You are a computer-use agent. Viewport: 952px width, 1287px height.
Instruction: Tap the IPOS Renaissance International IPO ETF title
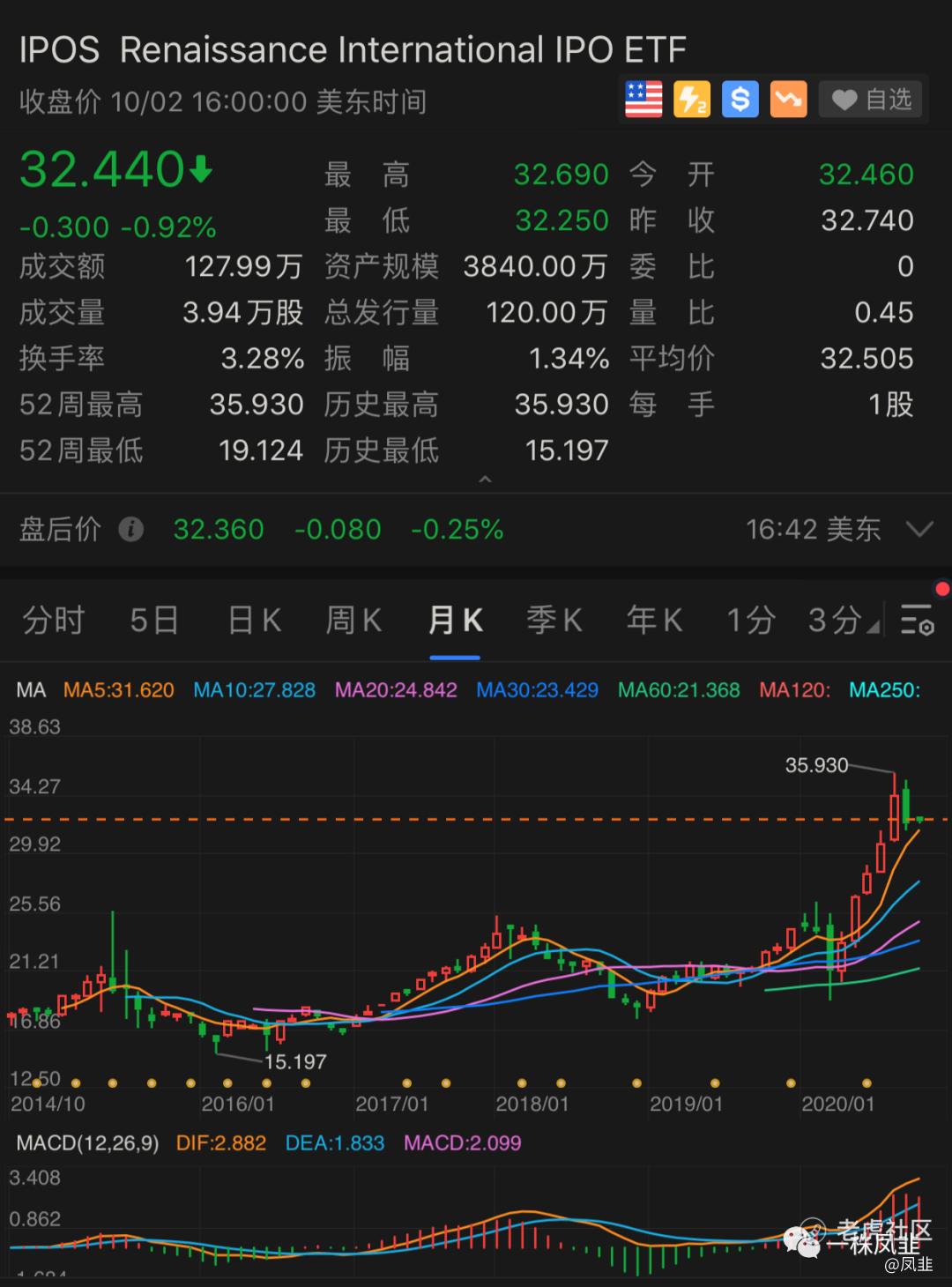pyautogui.click(x=353, y=50)
